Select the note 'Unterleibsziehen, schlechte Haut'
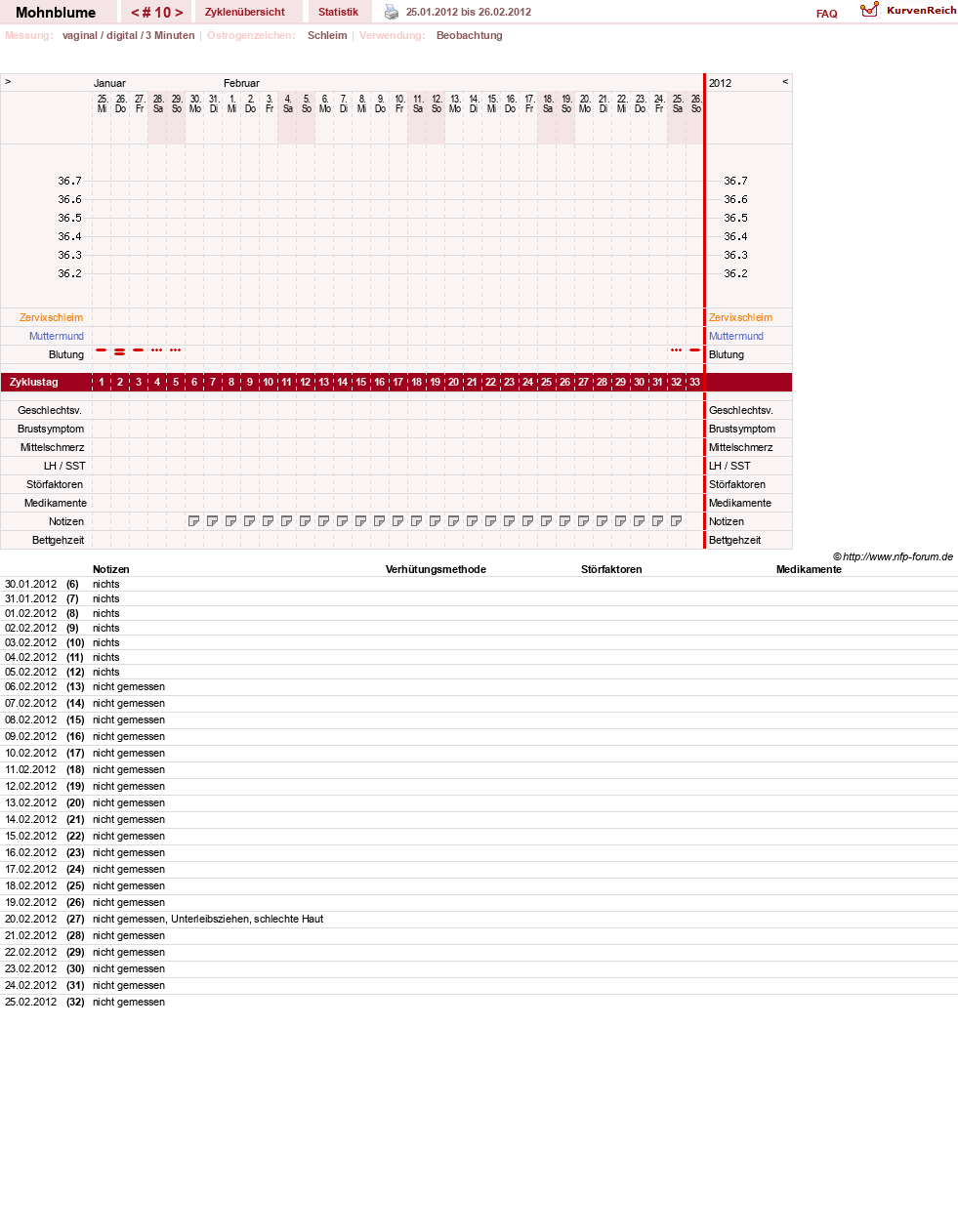Image resolution: width=958 pixels, height=1232 pixels. coord(247,919)
